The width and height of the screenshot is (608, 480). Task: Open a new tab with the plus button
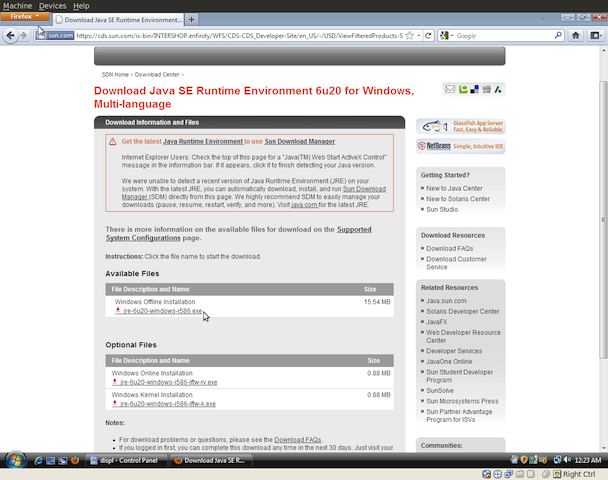[192, 19]
